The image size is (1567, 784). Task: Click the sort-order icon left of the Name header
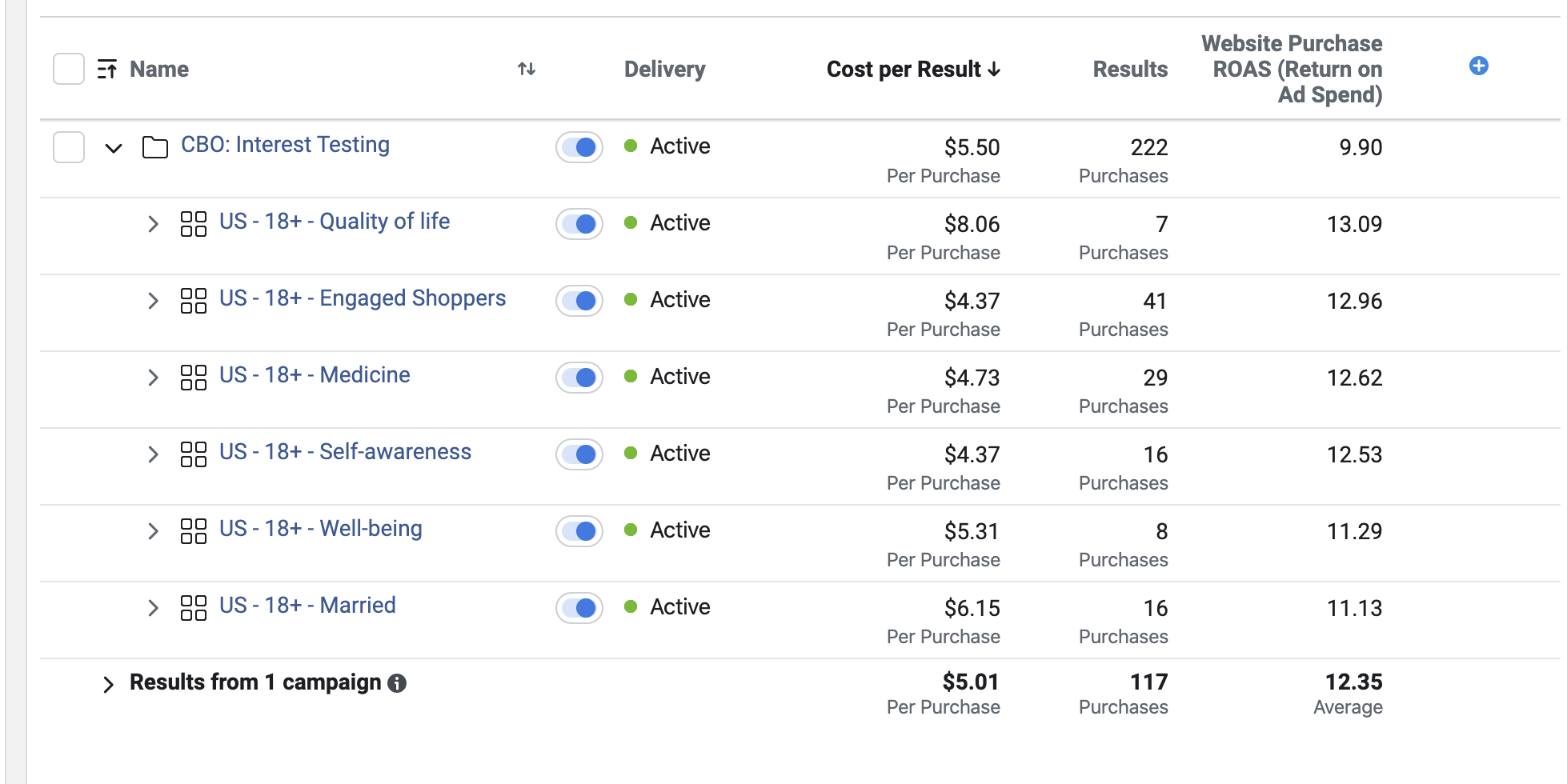(106, 69)
